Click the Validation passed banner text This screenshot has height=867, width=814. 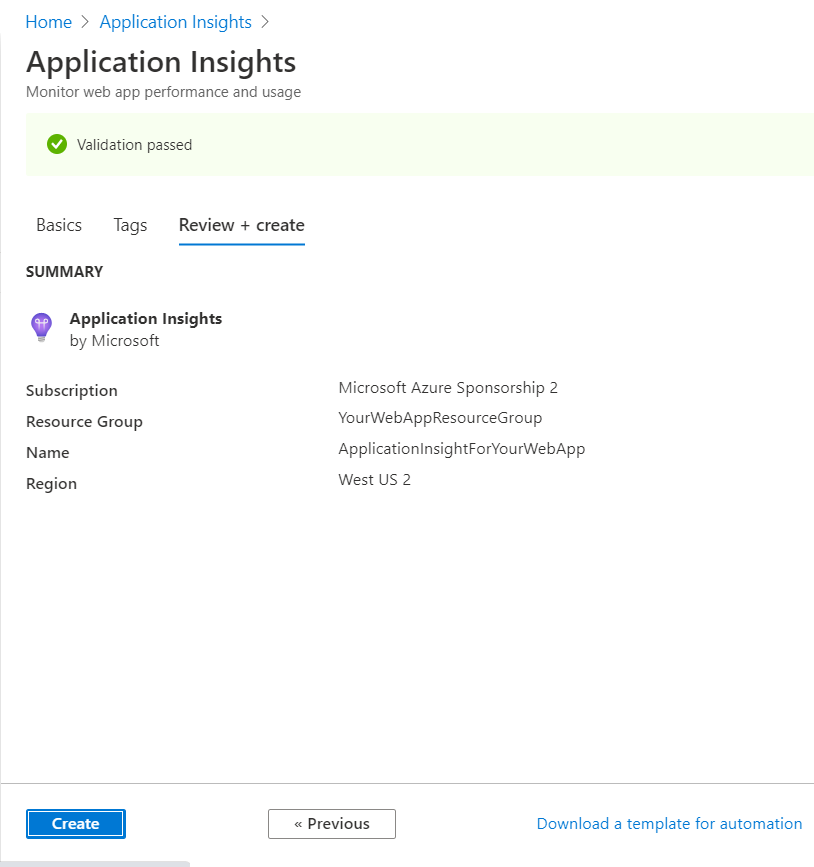point(134,145)
